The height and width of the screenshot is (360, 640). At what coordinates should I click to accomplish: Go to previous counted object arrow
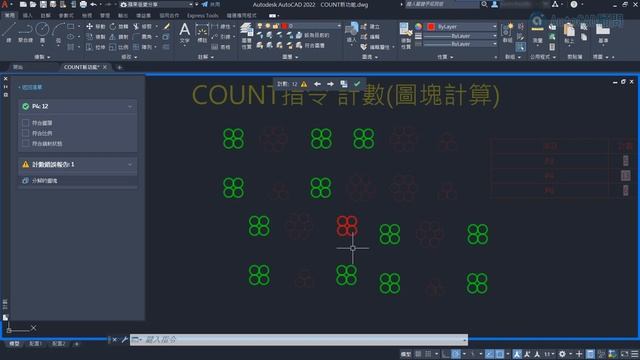click(317, 84)
